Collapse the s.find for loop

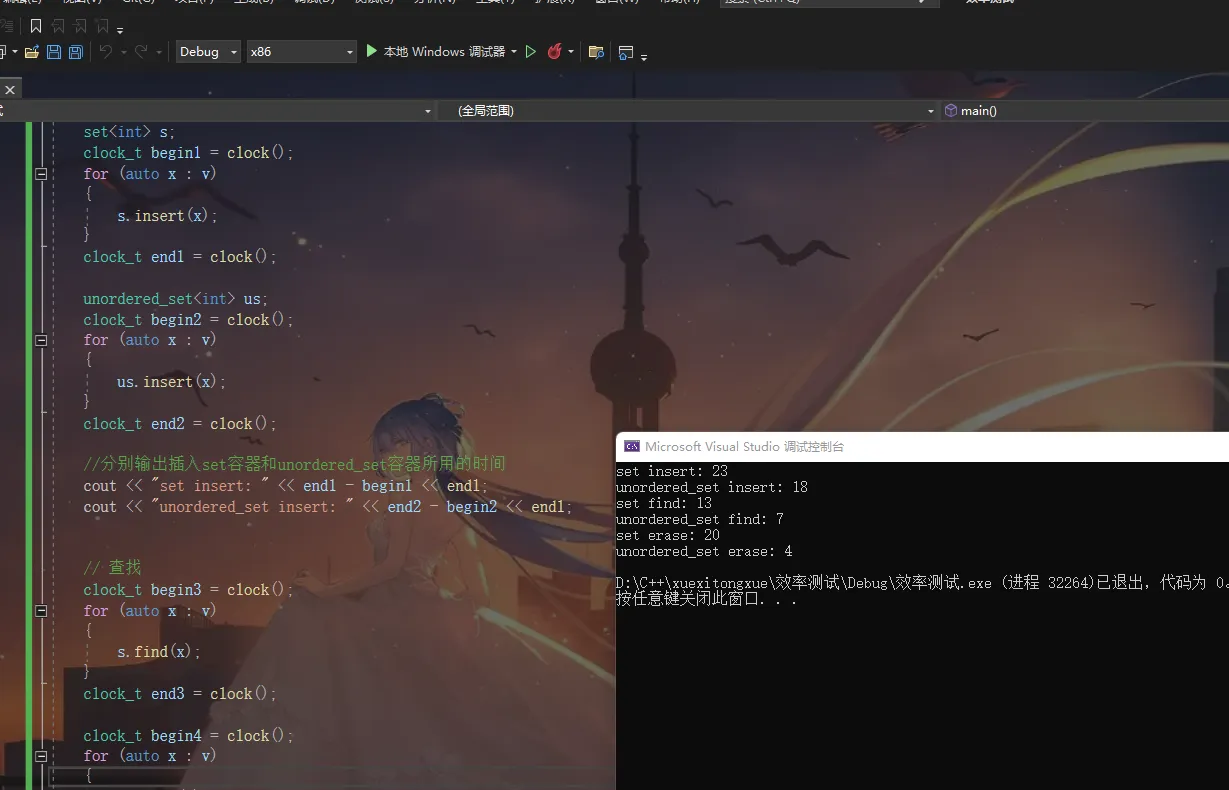pos(41,611)
